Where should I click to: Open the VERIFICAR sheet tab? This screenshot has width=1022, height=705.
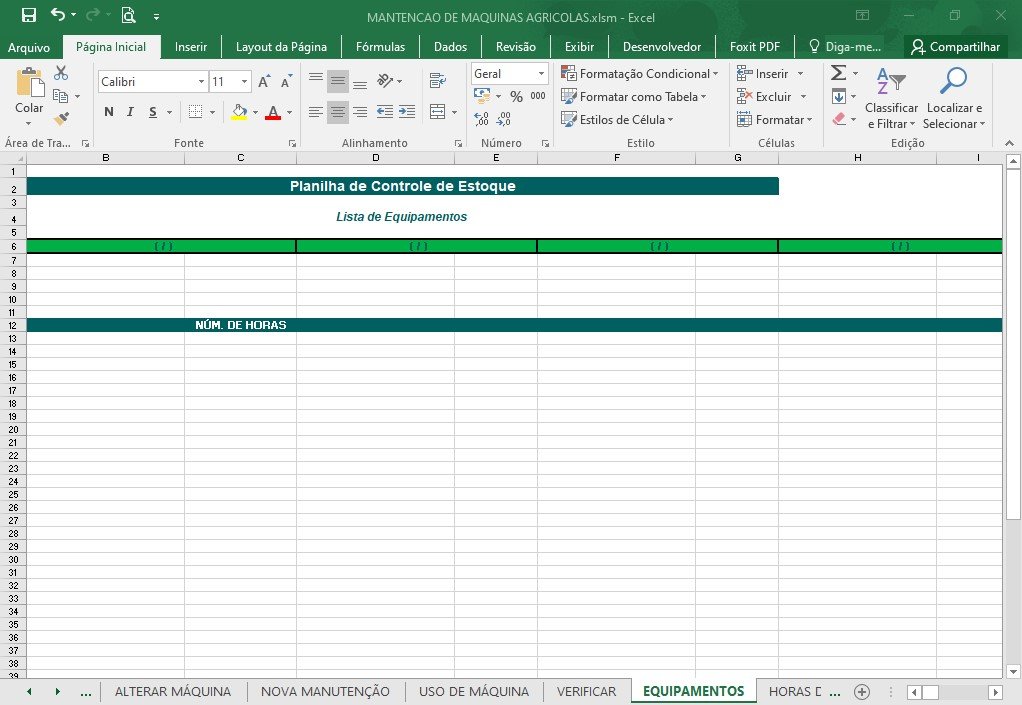586,691
